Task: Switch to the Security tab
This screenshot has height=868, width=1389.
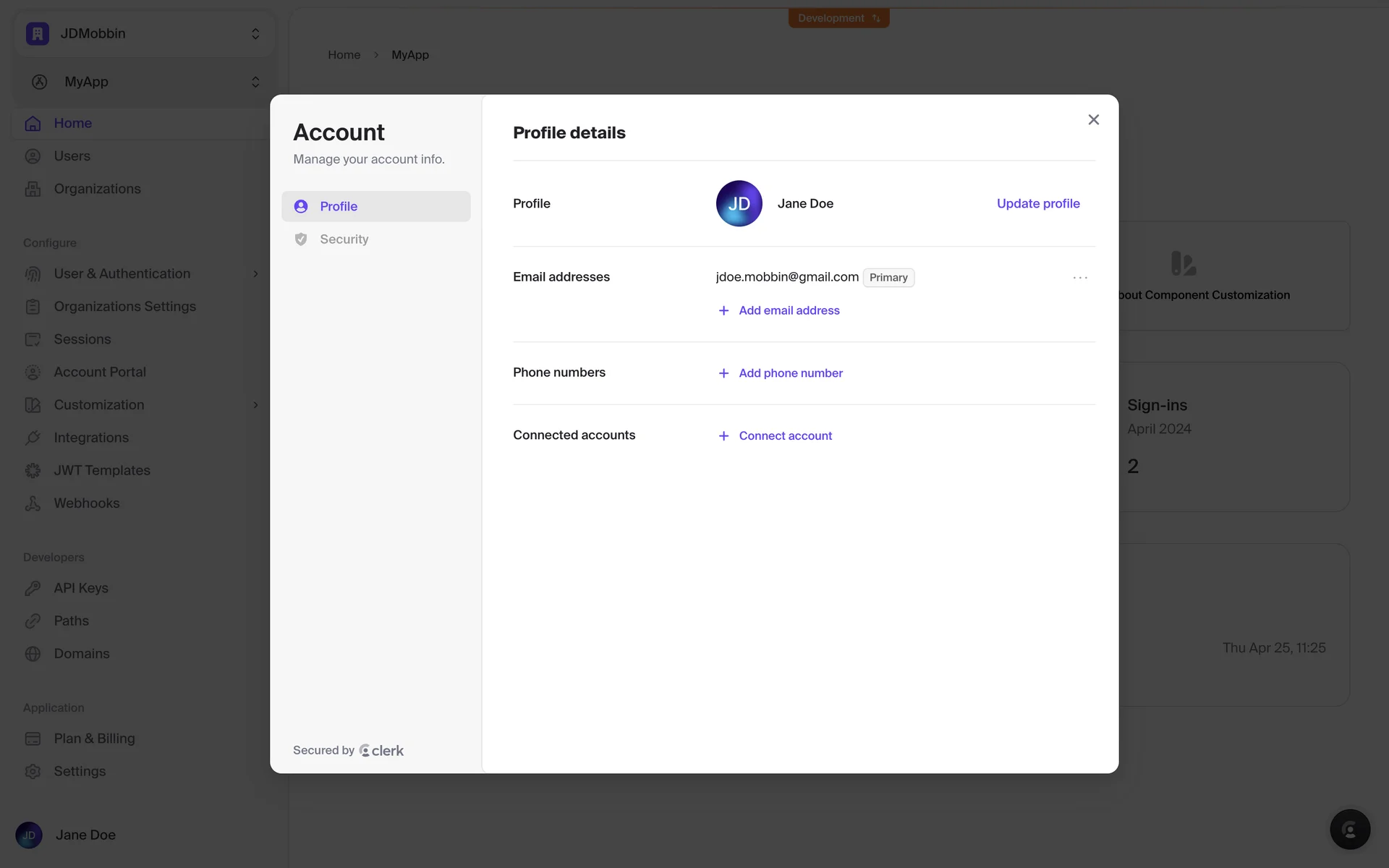Action: 344,239
